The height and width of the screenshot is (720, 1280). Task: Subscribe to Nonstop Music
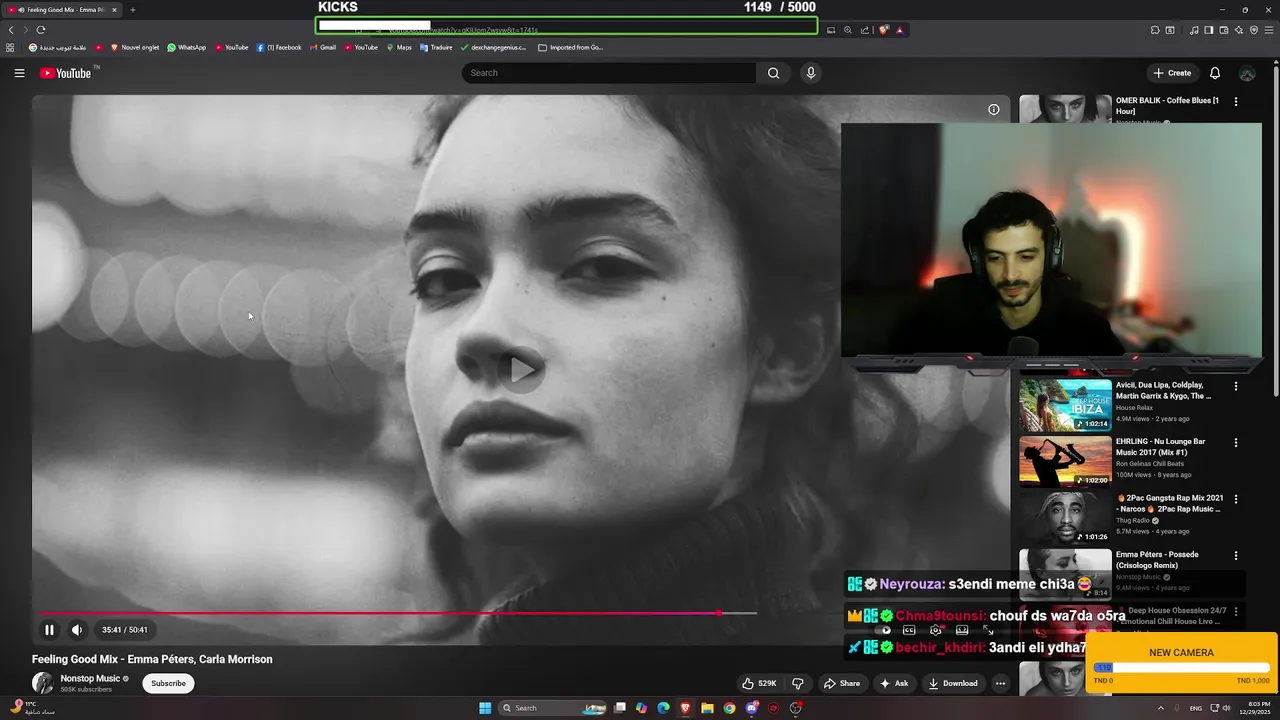pyautogui.click(x=168, y=683)
